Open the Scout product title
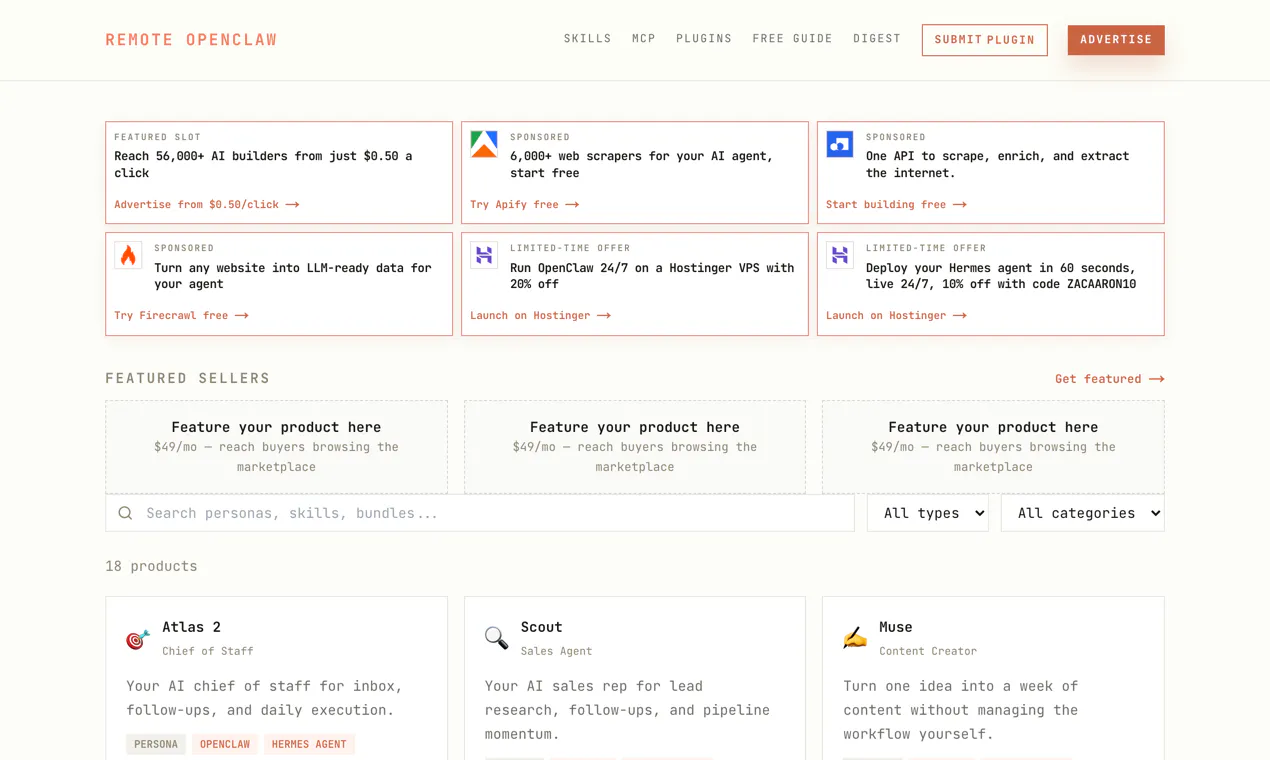Viewport: 1270px width, 760px height. [541, 627]
